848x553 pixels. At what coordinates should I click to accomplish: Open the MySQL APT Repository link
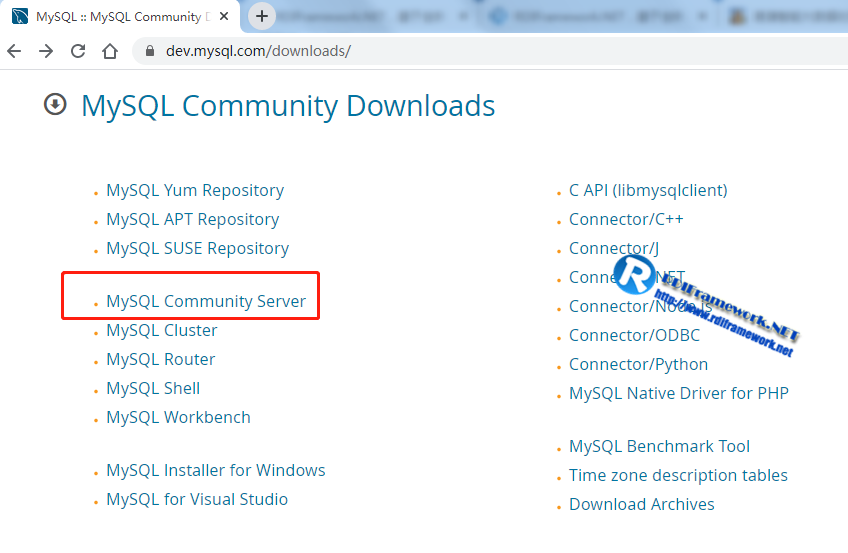tap(193, 219)
